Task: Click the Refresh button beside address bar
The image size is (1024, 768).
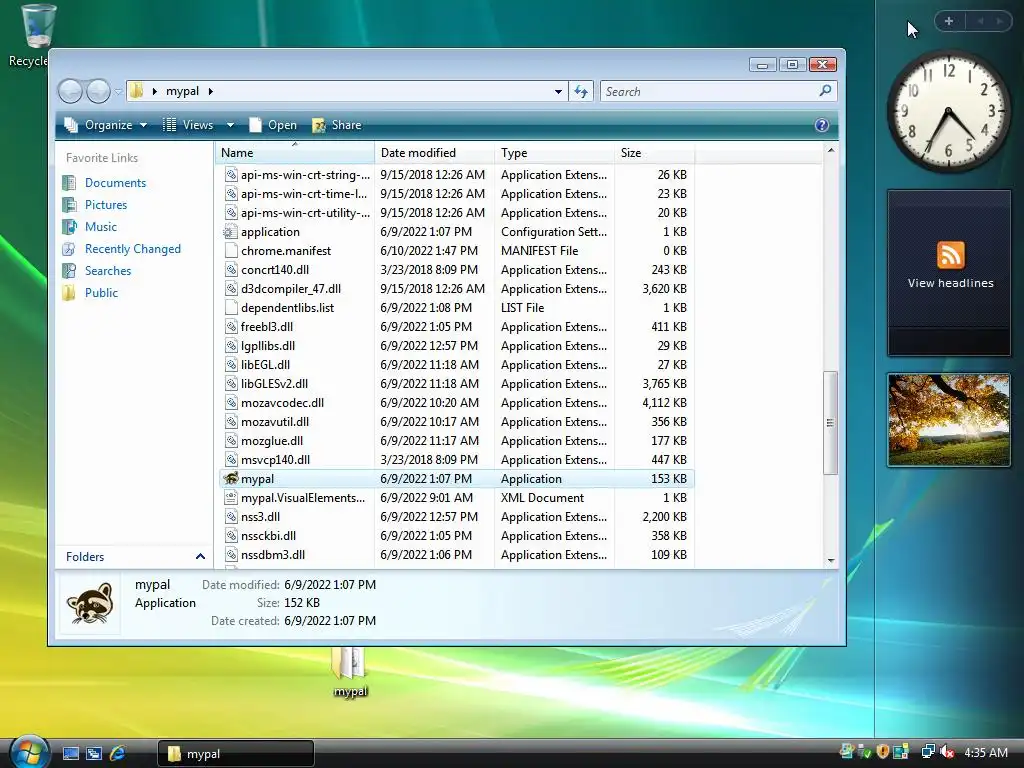Action: point(581,92)
